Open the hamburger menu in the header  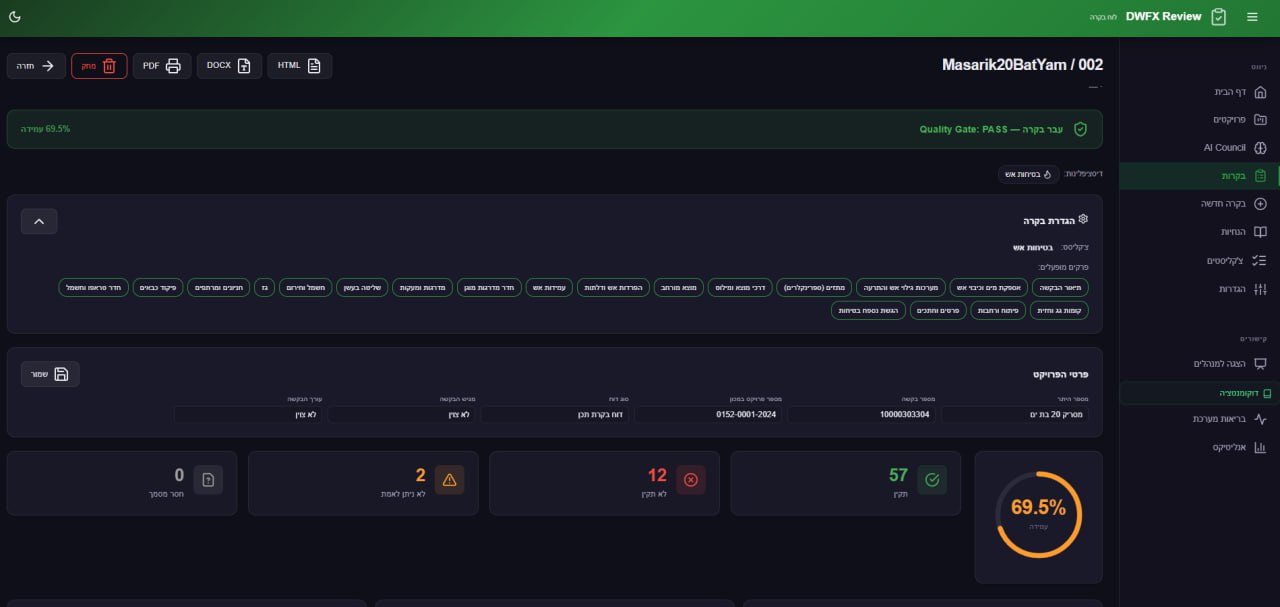[x=1252, y=17]
